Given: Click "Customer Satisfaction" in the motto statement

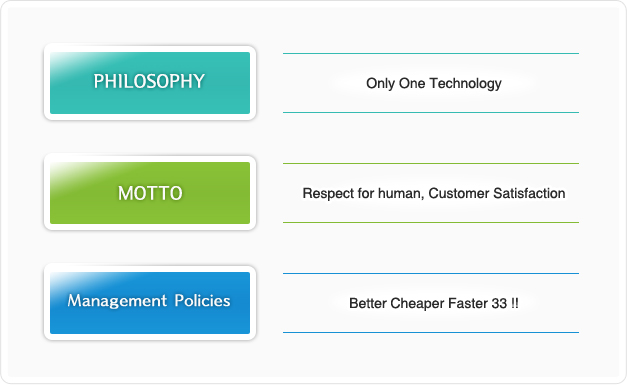Looking at the screenshot, I should [x=497, y=193].
